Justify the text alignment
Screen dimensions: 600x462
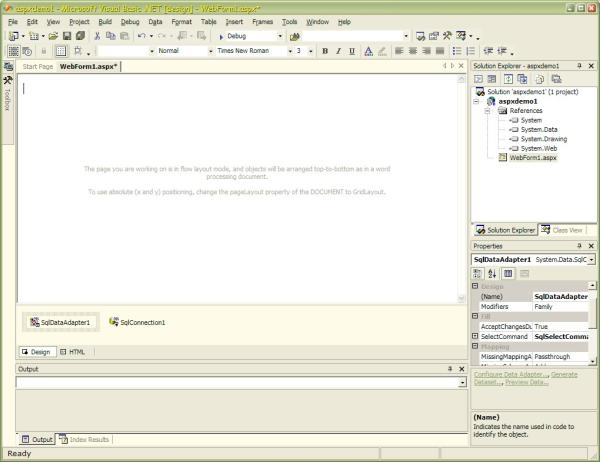(x=440, y=51)
